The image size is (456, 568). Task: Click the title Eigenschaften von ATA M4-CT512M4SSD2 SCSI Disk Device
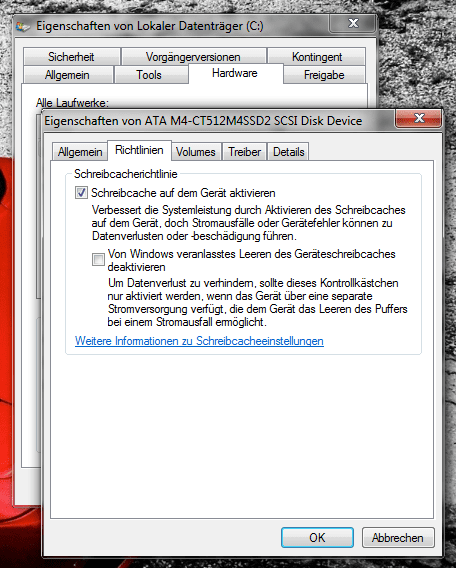(x=203, y=121)
